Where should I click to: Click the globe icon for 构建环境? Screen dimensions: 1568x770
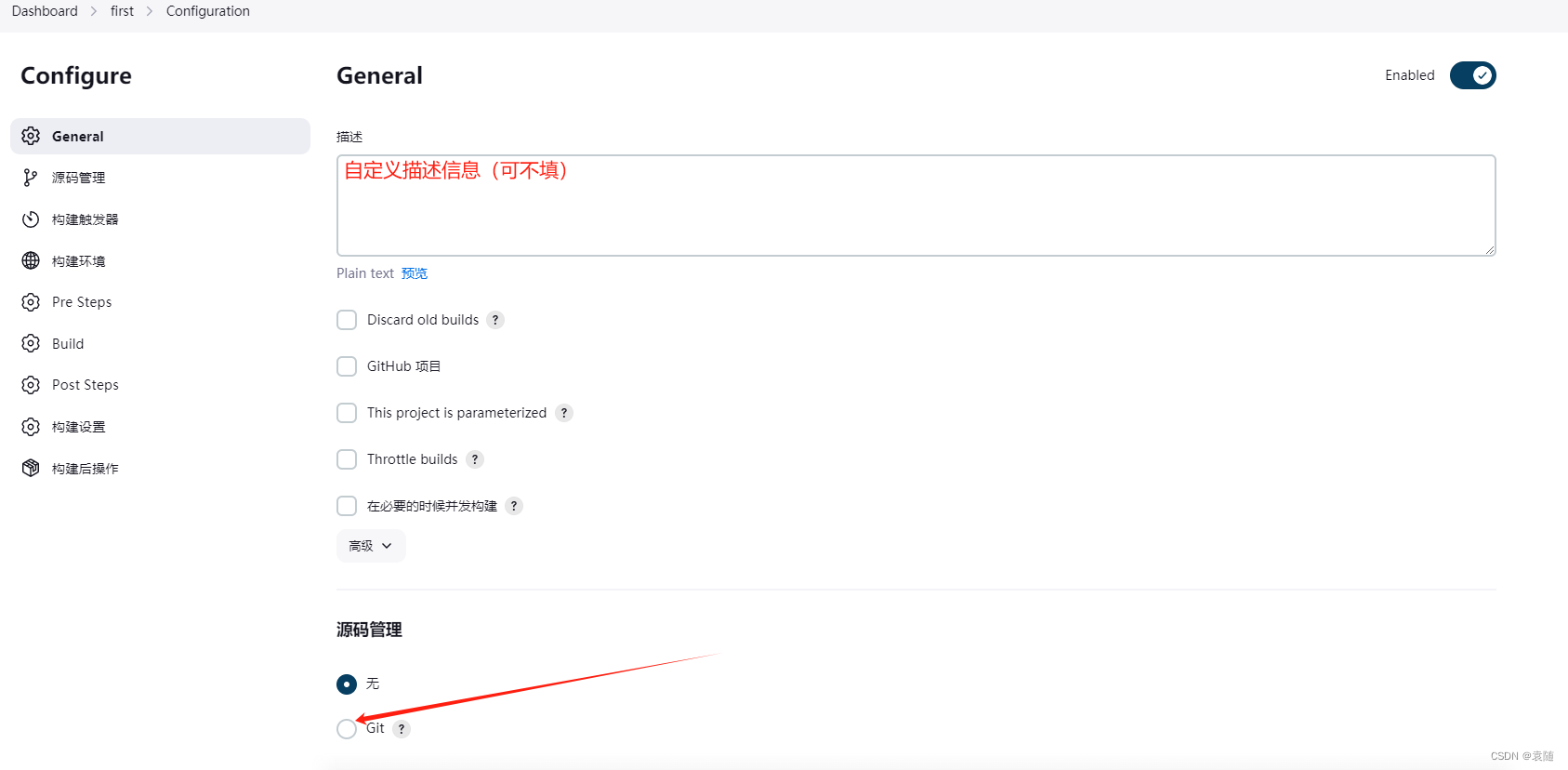coord(31,260)
